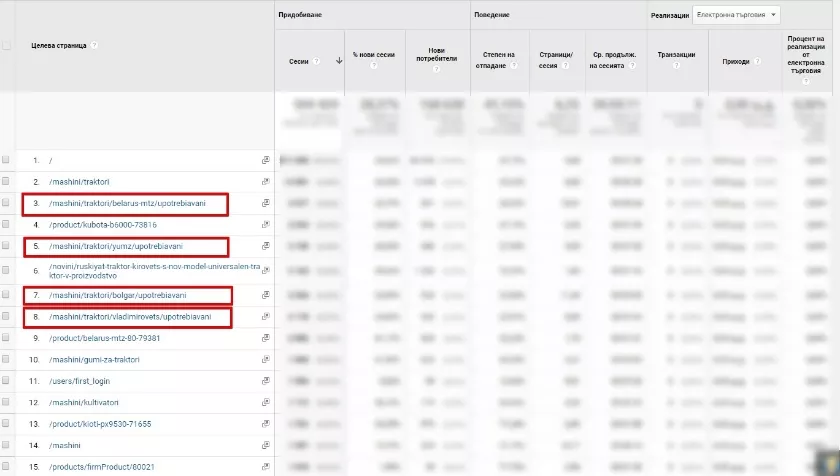Open external link icon for /users/first_login row
The image size is (840, 476).
(265, 381)
